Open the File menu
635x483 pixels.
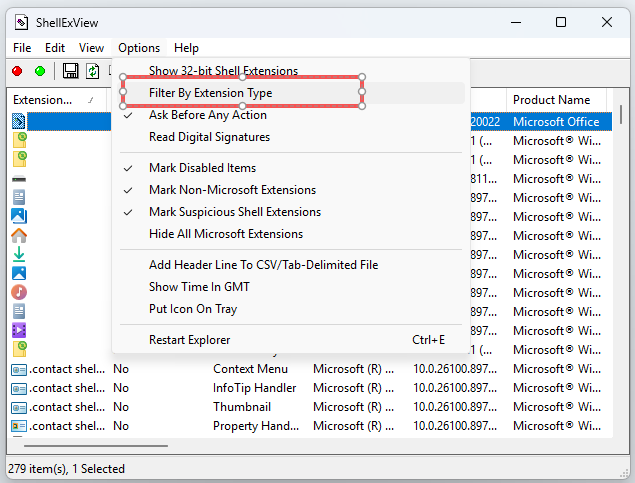[22, 48]
